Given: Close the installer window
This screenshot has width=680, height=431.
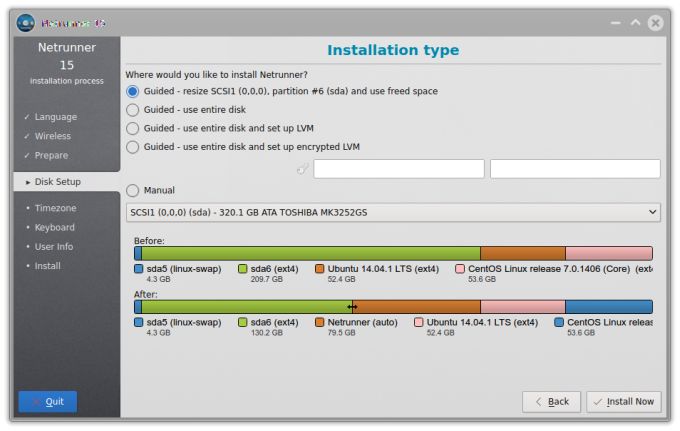Looking at the screenshot, I should click(x=655, y=23).
